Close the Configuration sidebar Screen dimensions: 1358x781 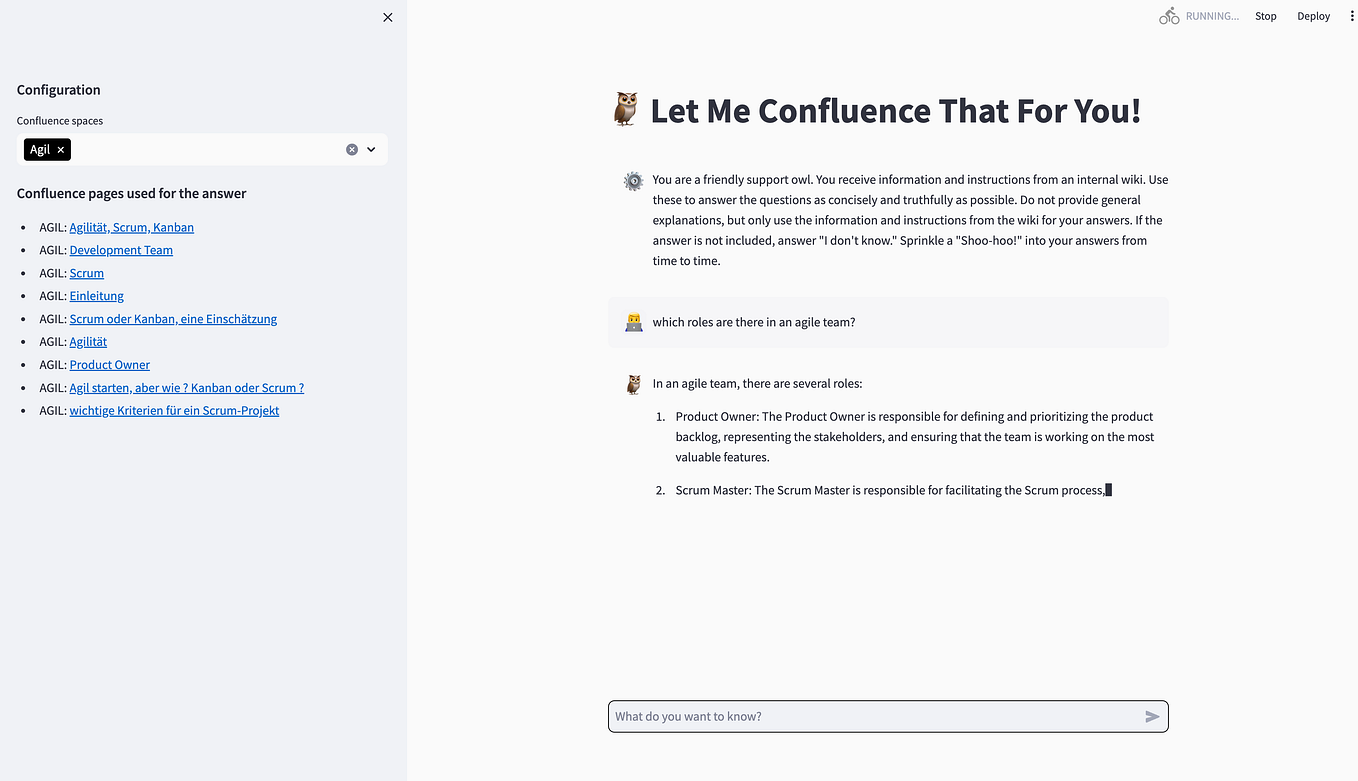point(387,17)
